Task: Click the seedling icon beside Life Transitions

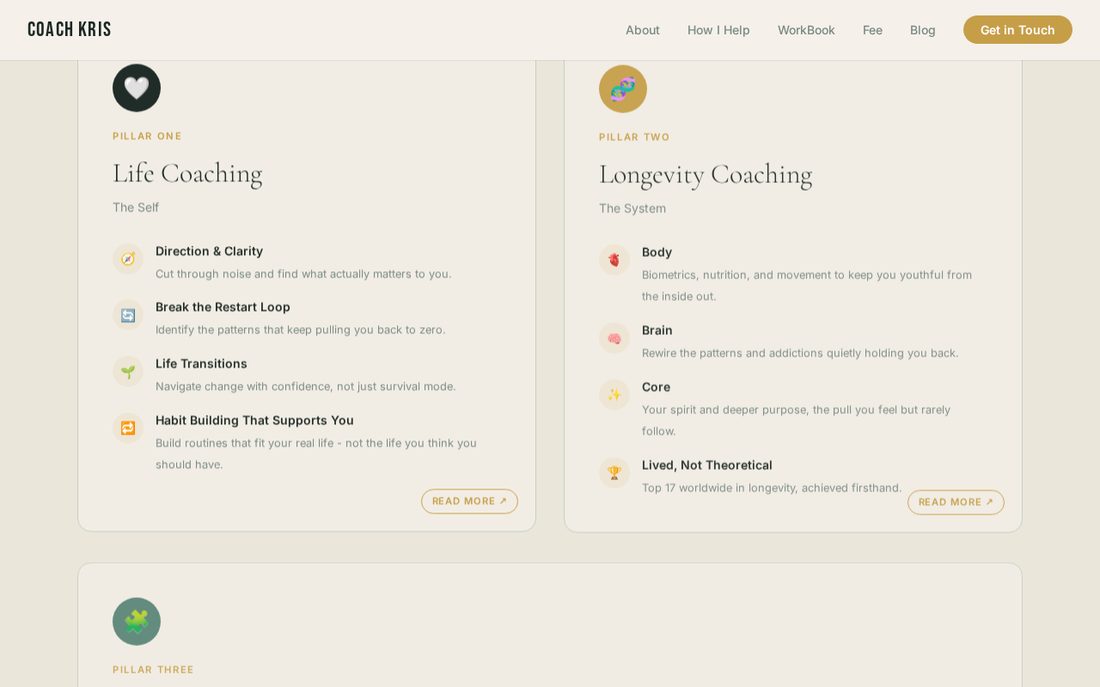Action: click(128, 372)
